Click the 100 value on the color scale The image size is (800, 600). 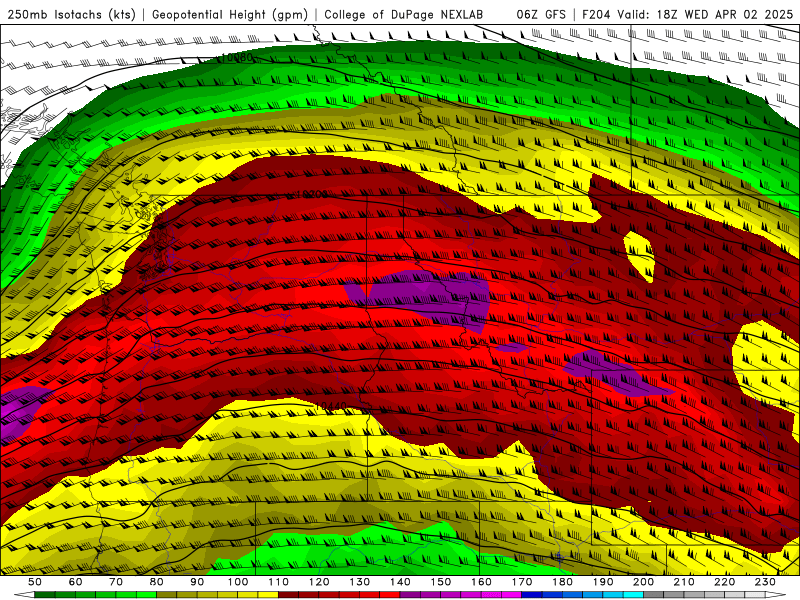[238, 582]
